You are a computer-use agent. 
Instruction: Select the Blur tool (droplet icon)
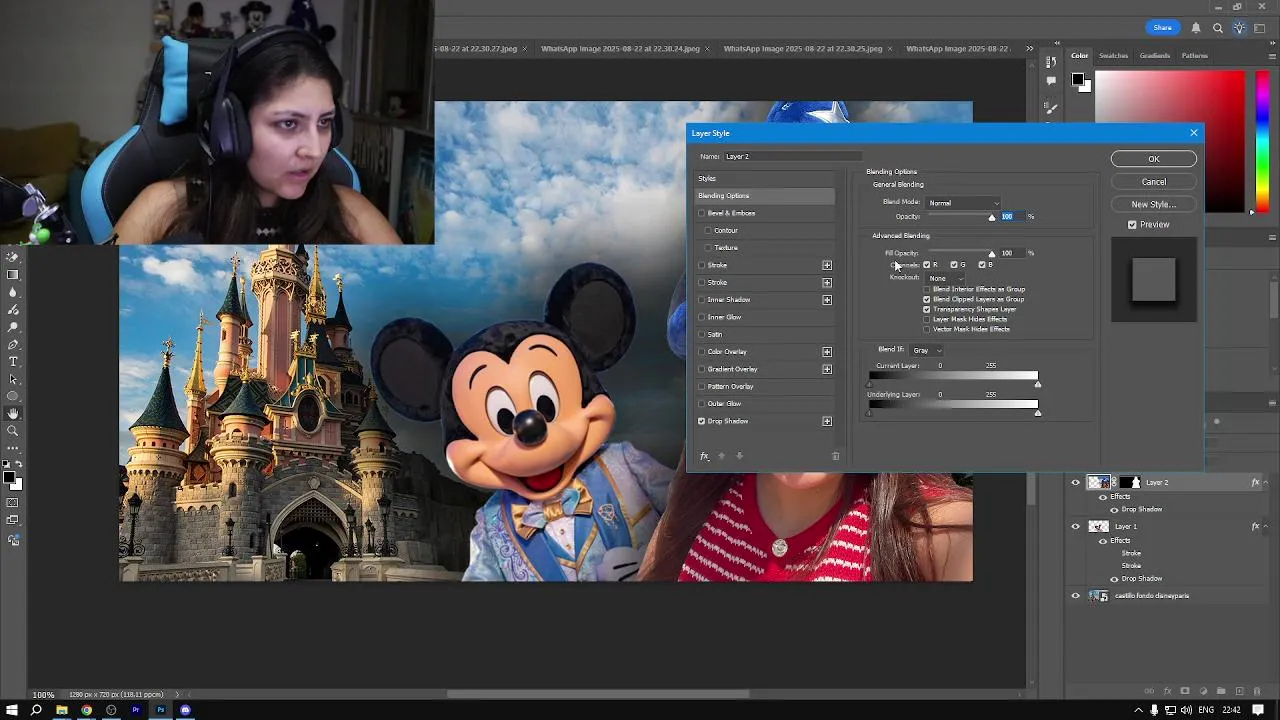(13, 292)
